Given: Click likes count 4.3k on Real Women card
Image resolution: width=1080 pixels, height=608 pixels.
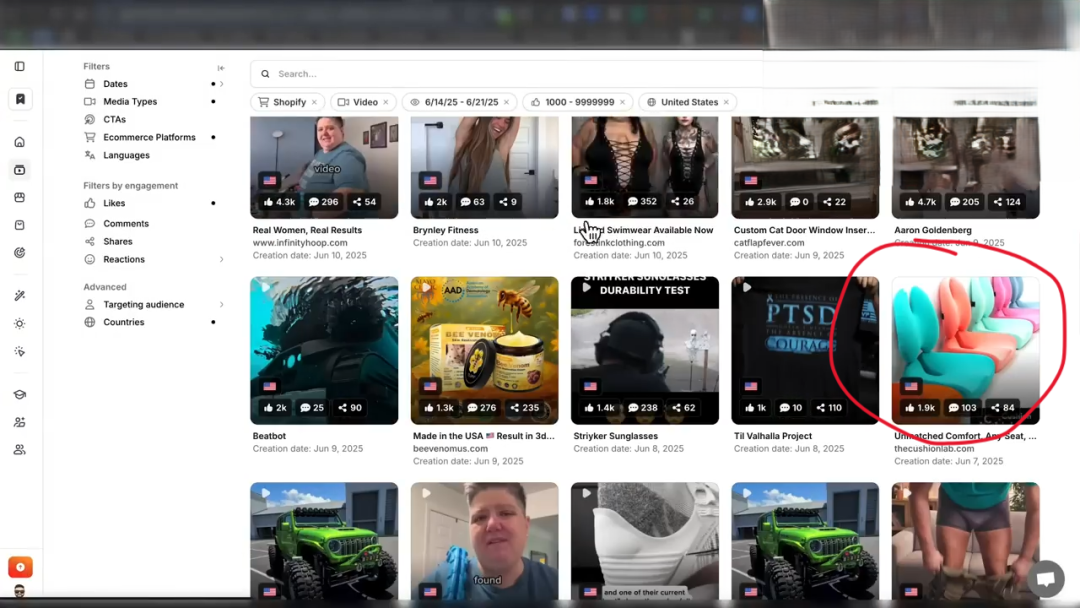Looking at the screenshot, I should coord(279,202).
